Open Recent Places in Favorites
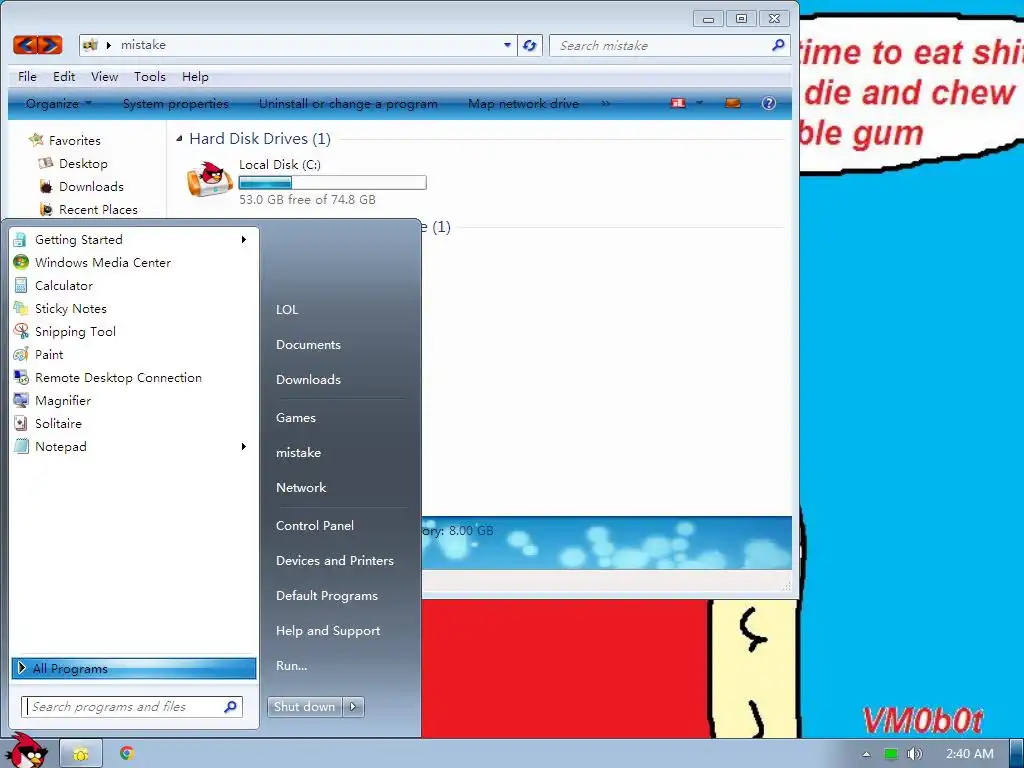The image size is (1024, 768). [x=97, y=210]
